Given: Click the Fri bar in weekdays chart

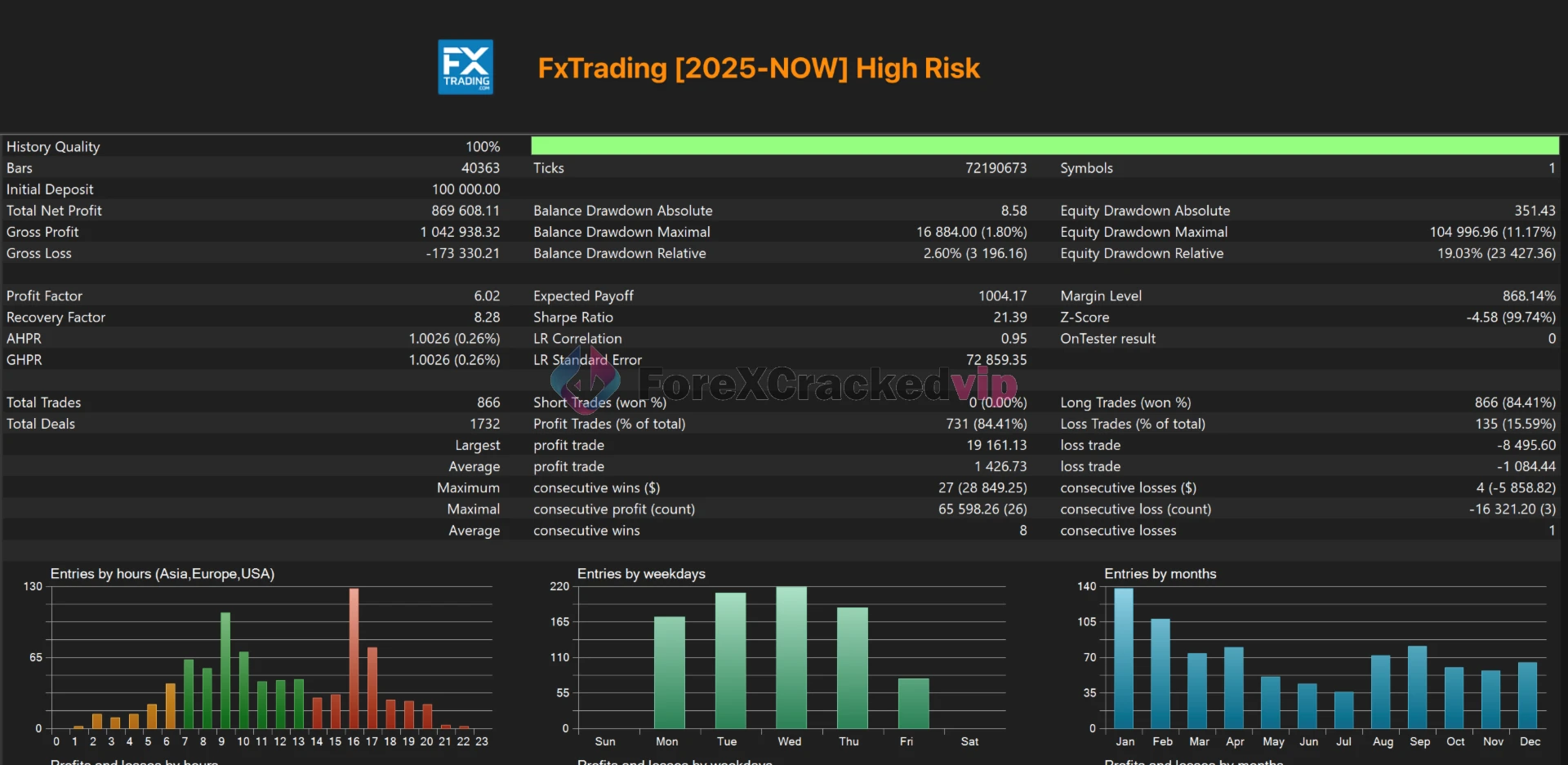Looking at the screenshot, I should tap(913, 703).
